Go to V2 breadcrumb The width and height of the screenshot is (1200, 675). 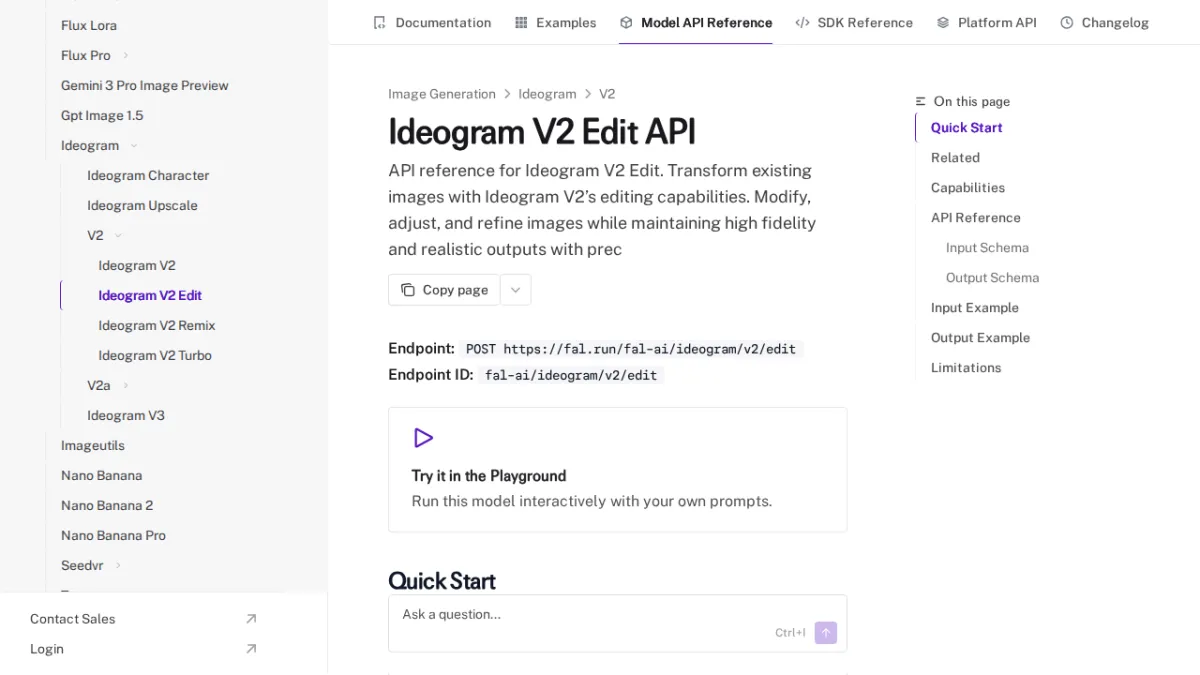tap(607, 94)
